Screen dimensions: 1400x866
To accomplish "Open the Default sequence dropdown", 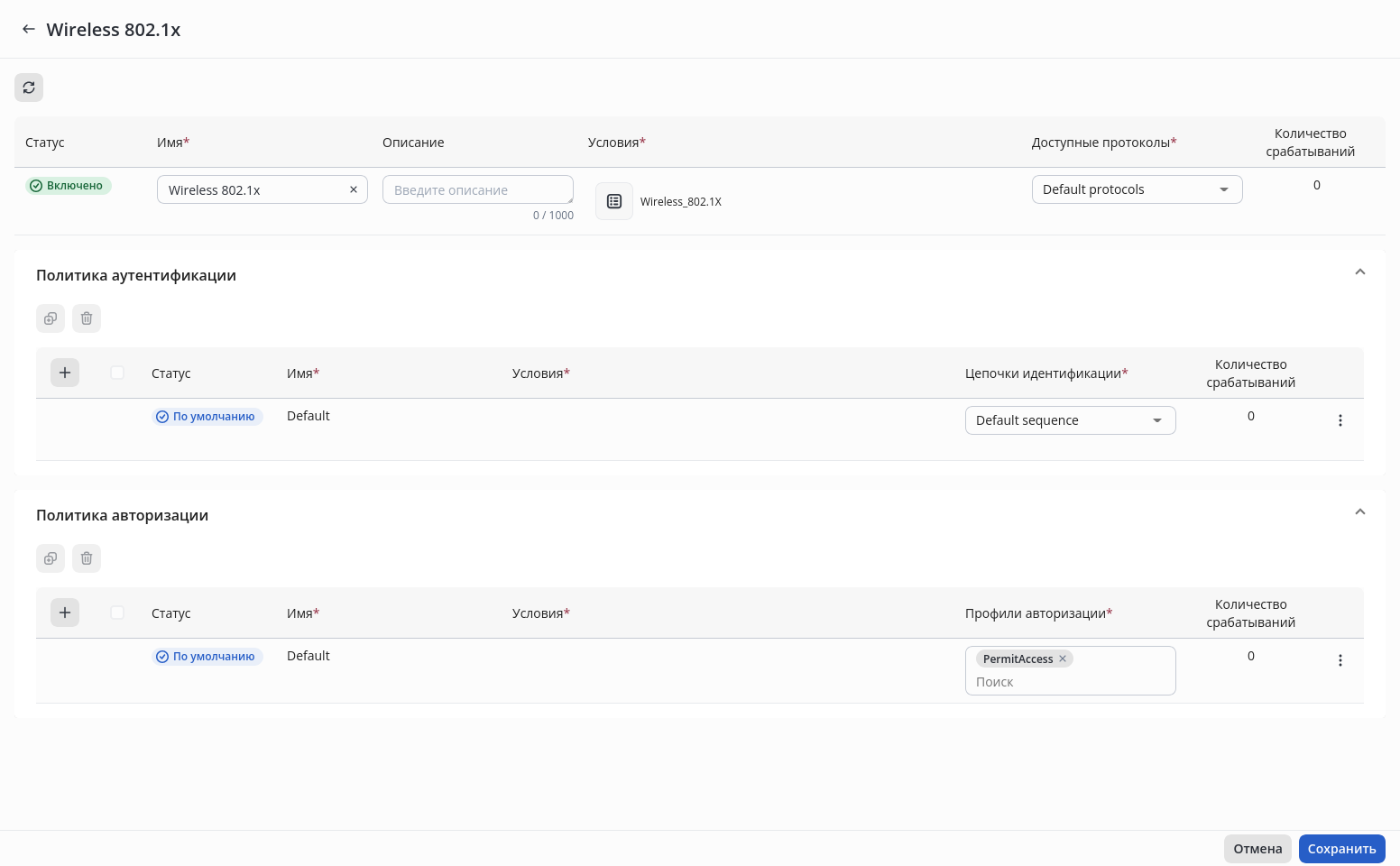I will (1070, 420).
